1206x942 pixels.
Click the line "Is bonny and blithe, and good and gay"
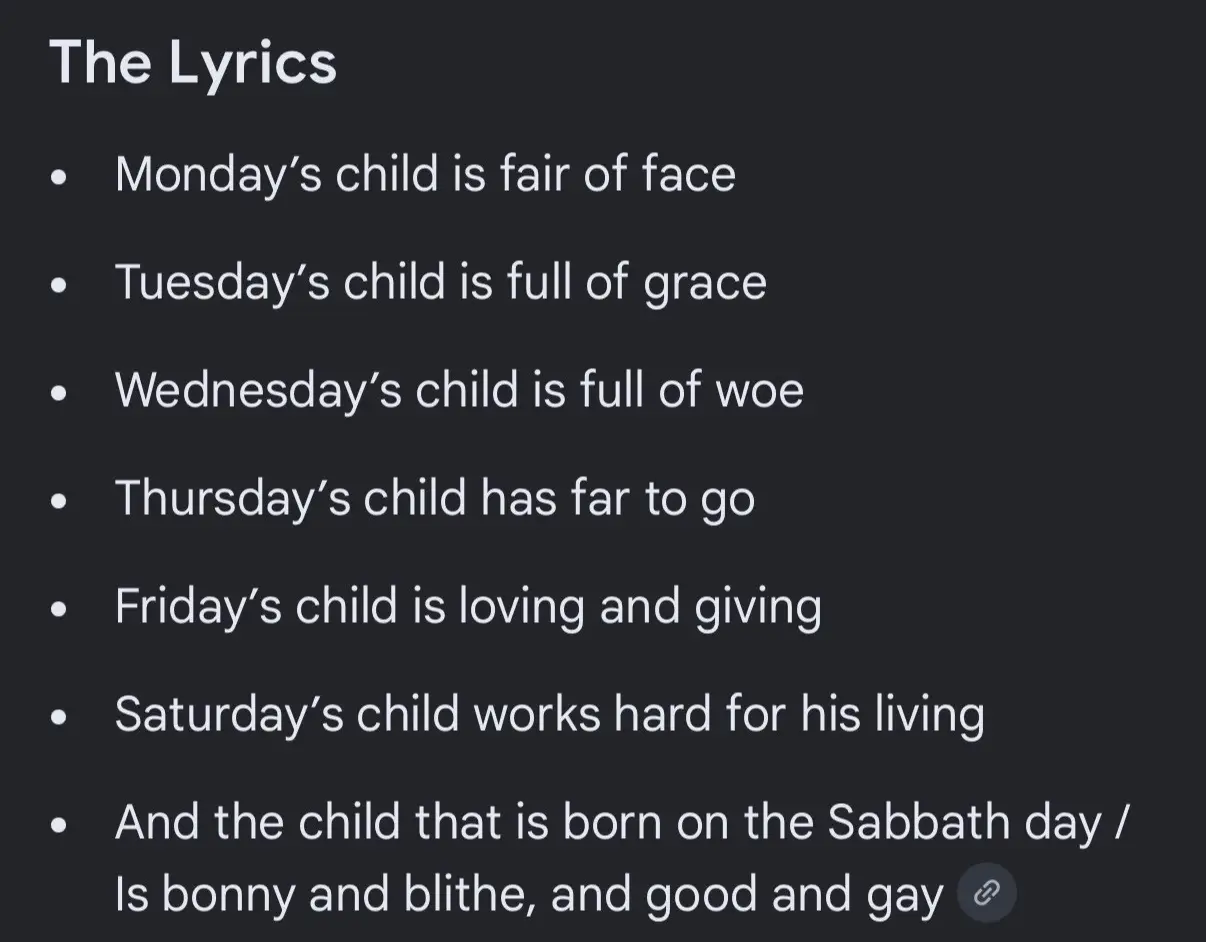(x=529, y=895)
